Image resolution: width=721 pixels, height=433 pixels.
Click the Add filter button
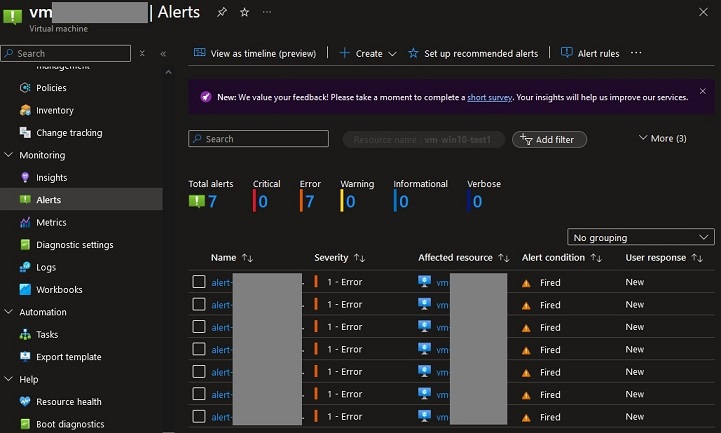coord(549,139)
